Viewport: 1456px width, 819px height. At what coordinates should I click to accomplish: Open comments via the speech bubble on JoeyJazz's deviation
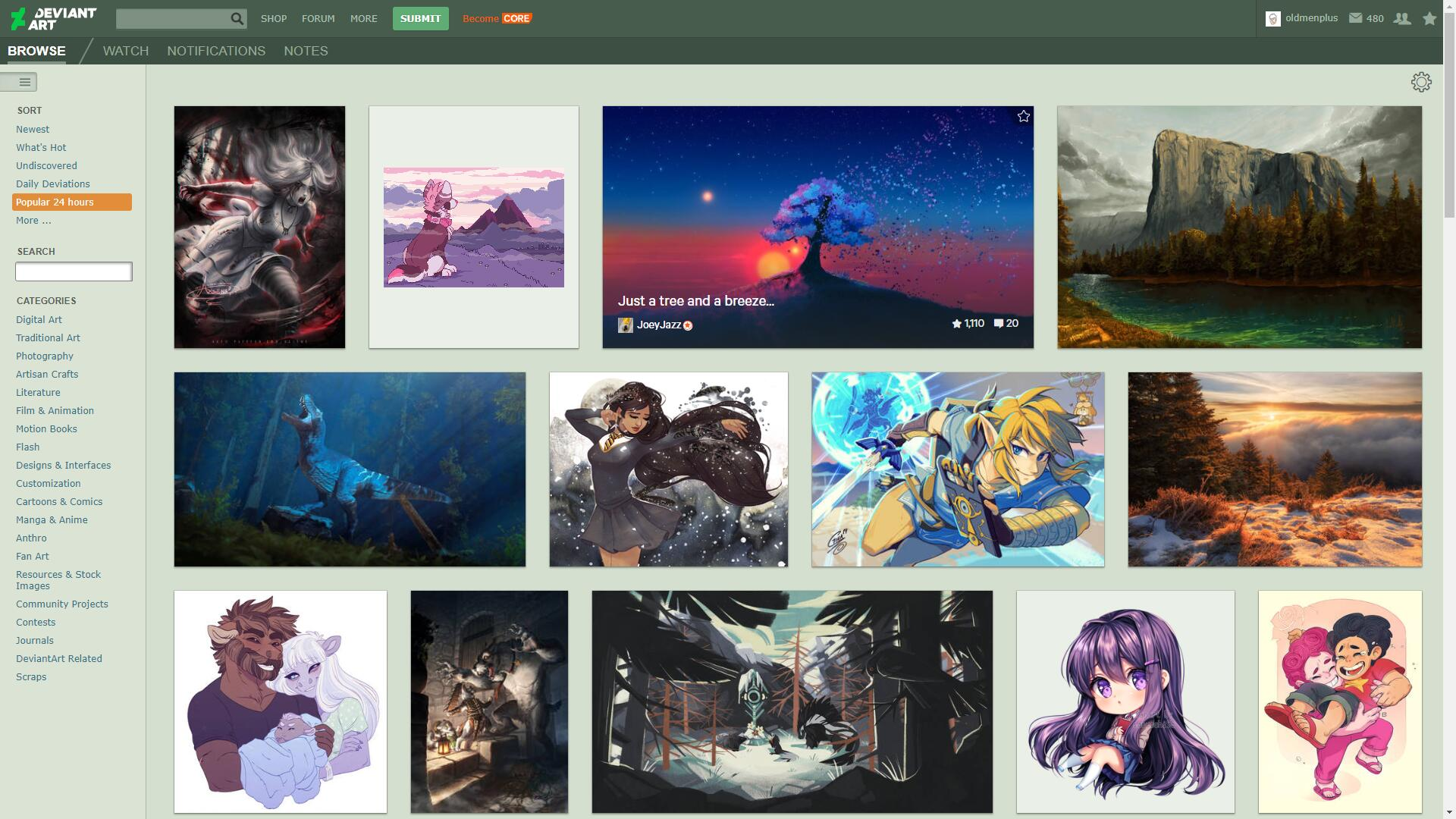(997, 324)
